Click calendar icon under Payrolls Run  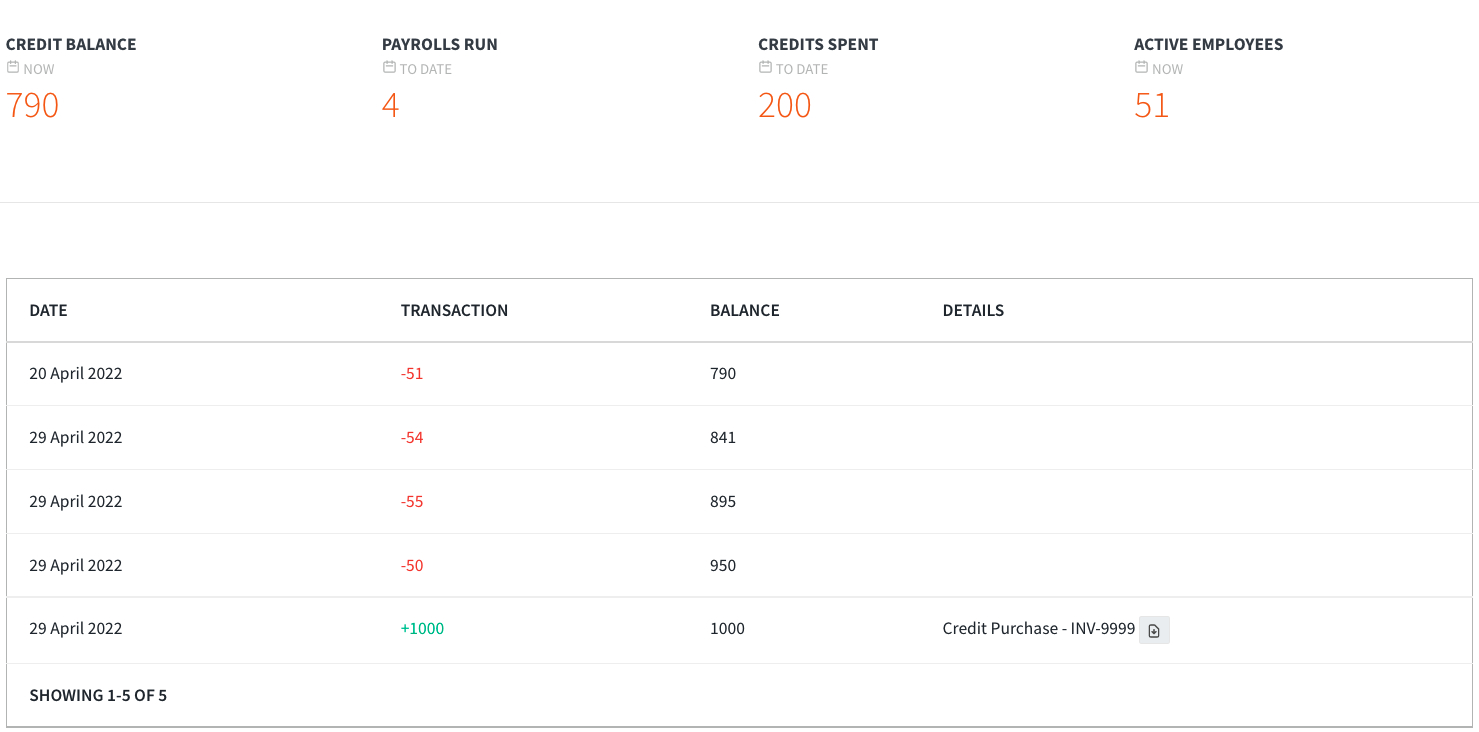pyautogui.click(x=389, y=68)
